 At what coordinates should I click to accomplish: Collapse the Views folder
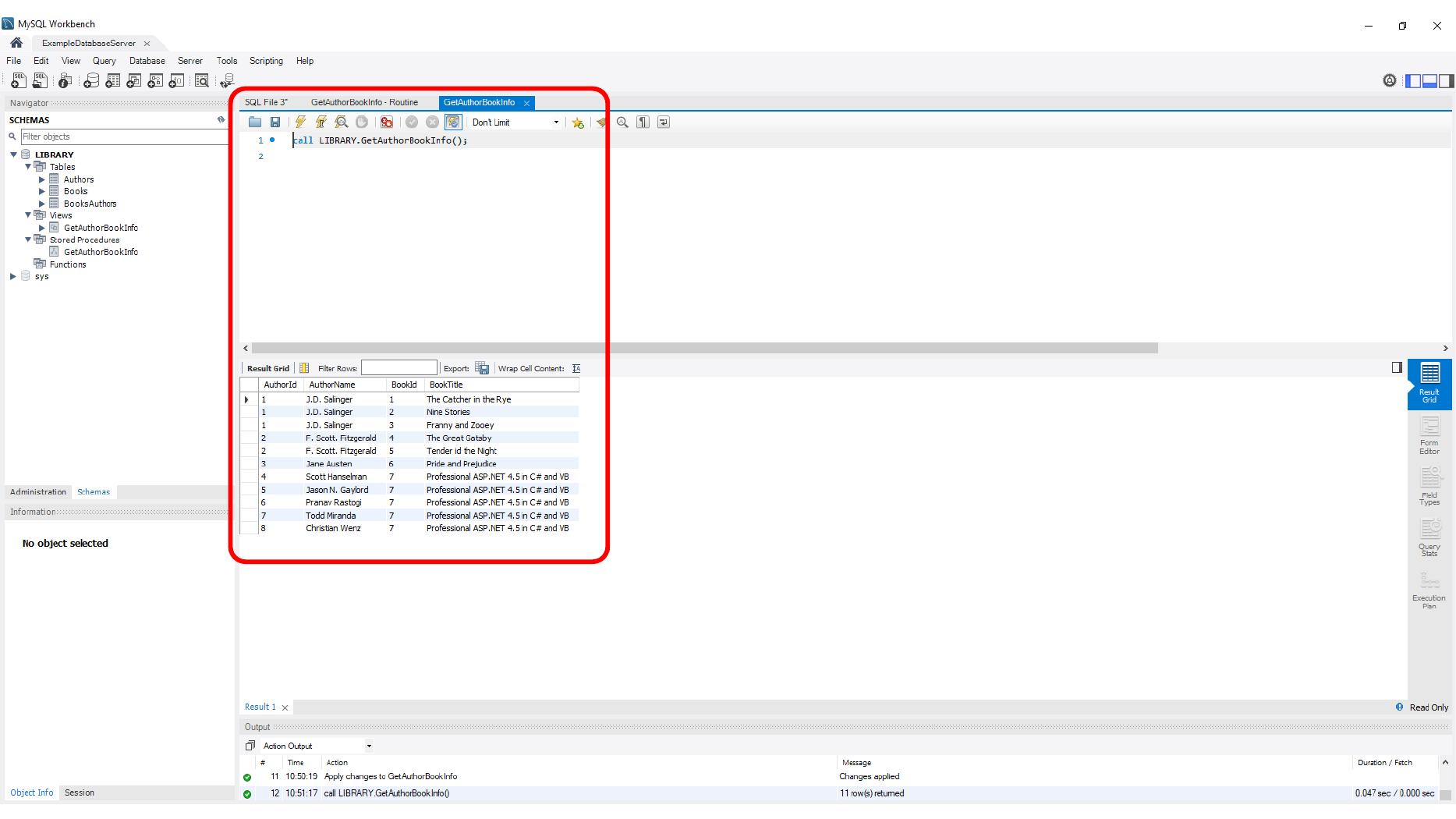pyautogui.click(x=28, y=214)
